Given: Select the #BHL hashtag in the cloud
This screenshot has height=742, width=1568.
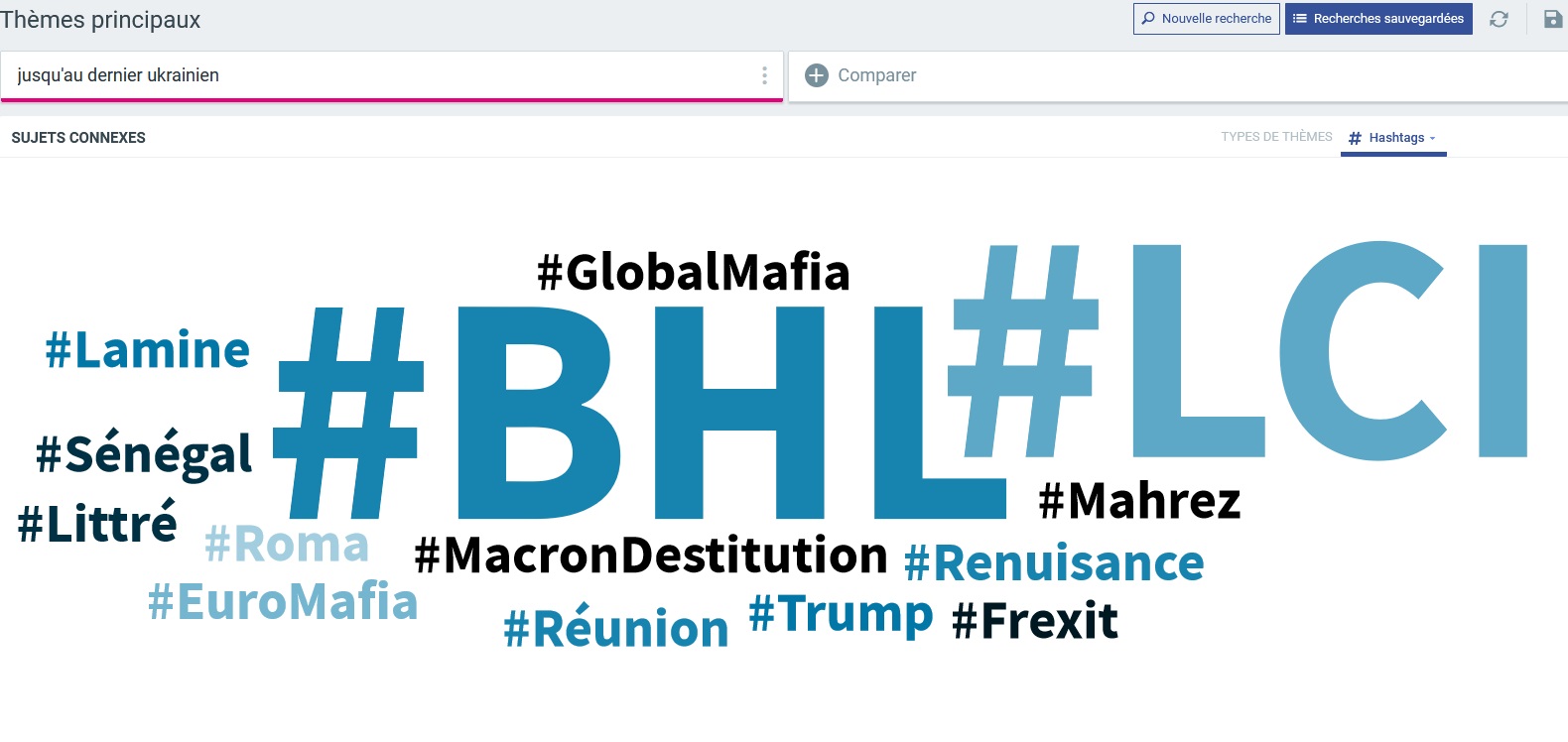Looking at the screenshot, I should coord(639,412).
